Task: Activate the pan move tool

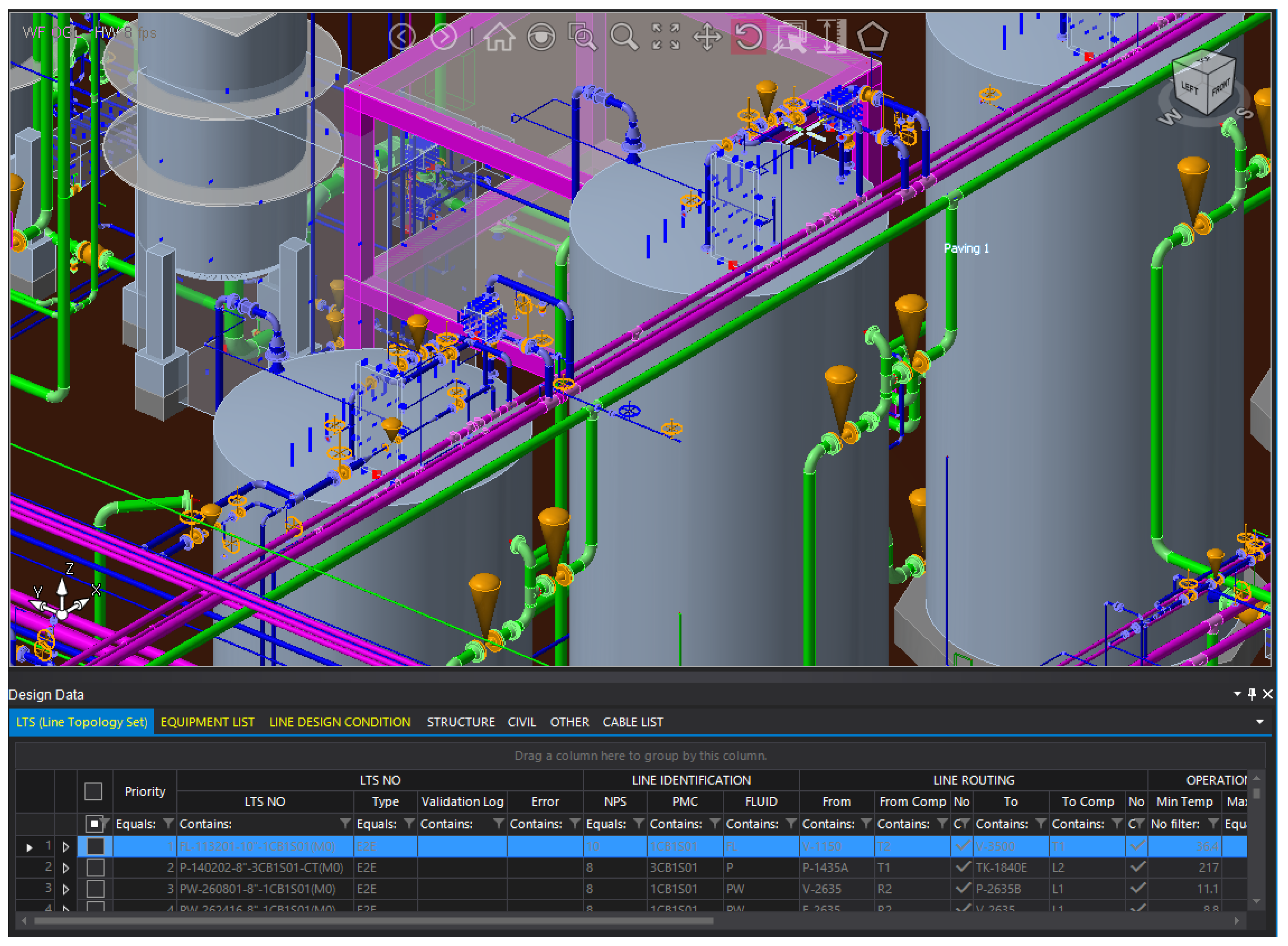Action: [x=708, y=37]
